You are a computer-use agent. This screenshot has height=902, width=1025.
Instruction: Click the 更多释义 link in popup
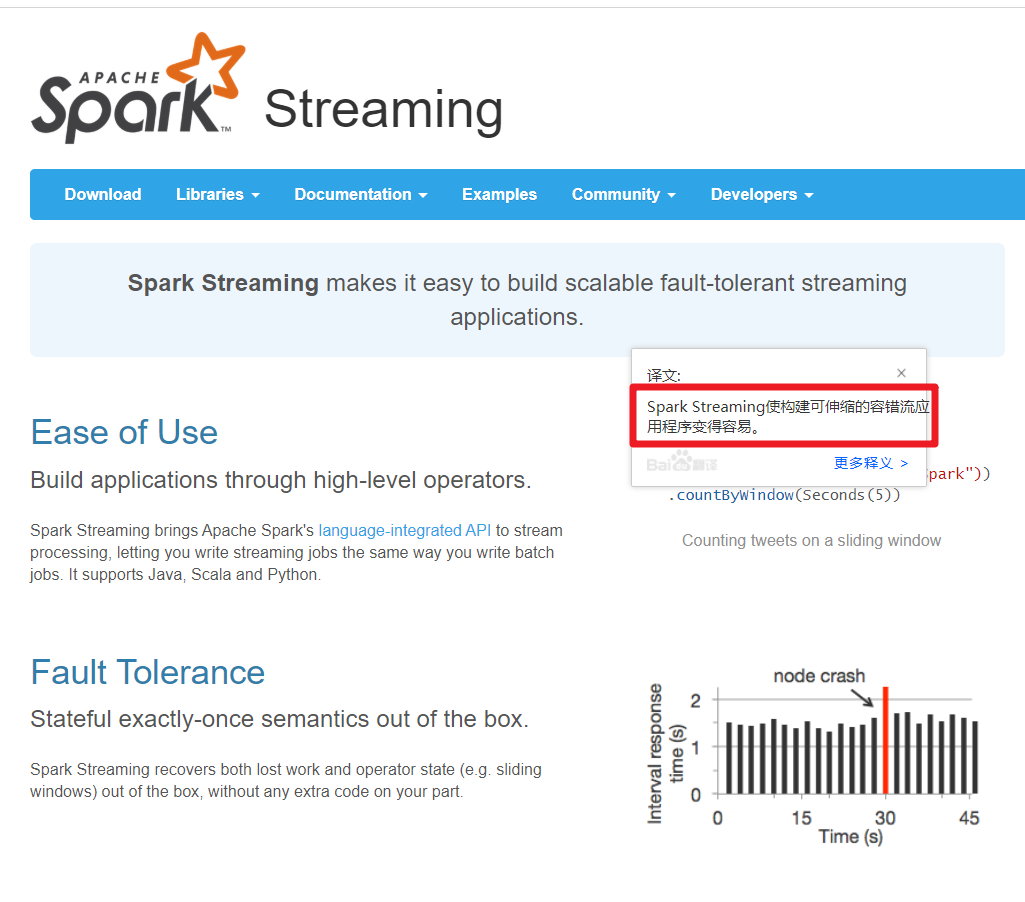coord(871,463)
